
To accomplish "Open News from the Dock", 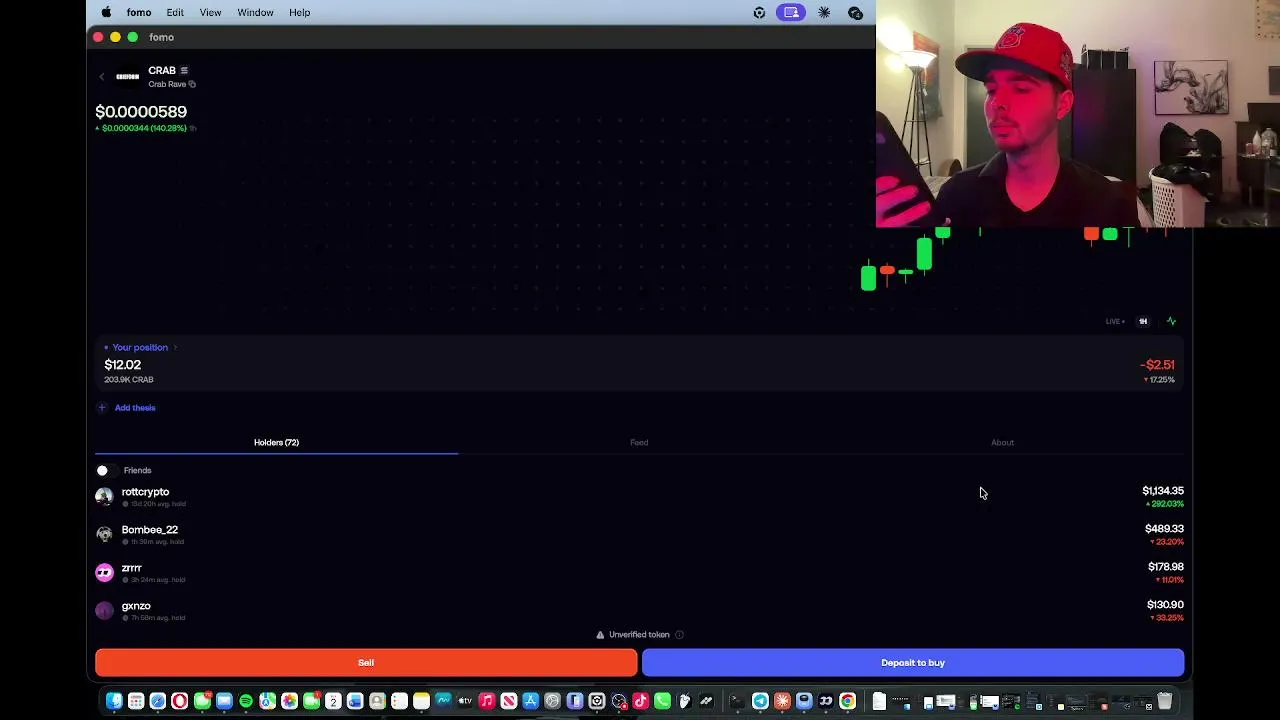I will (x=509, y=701).
